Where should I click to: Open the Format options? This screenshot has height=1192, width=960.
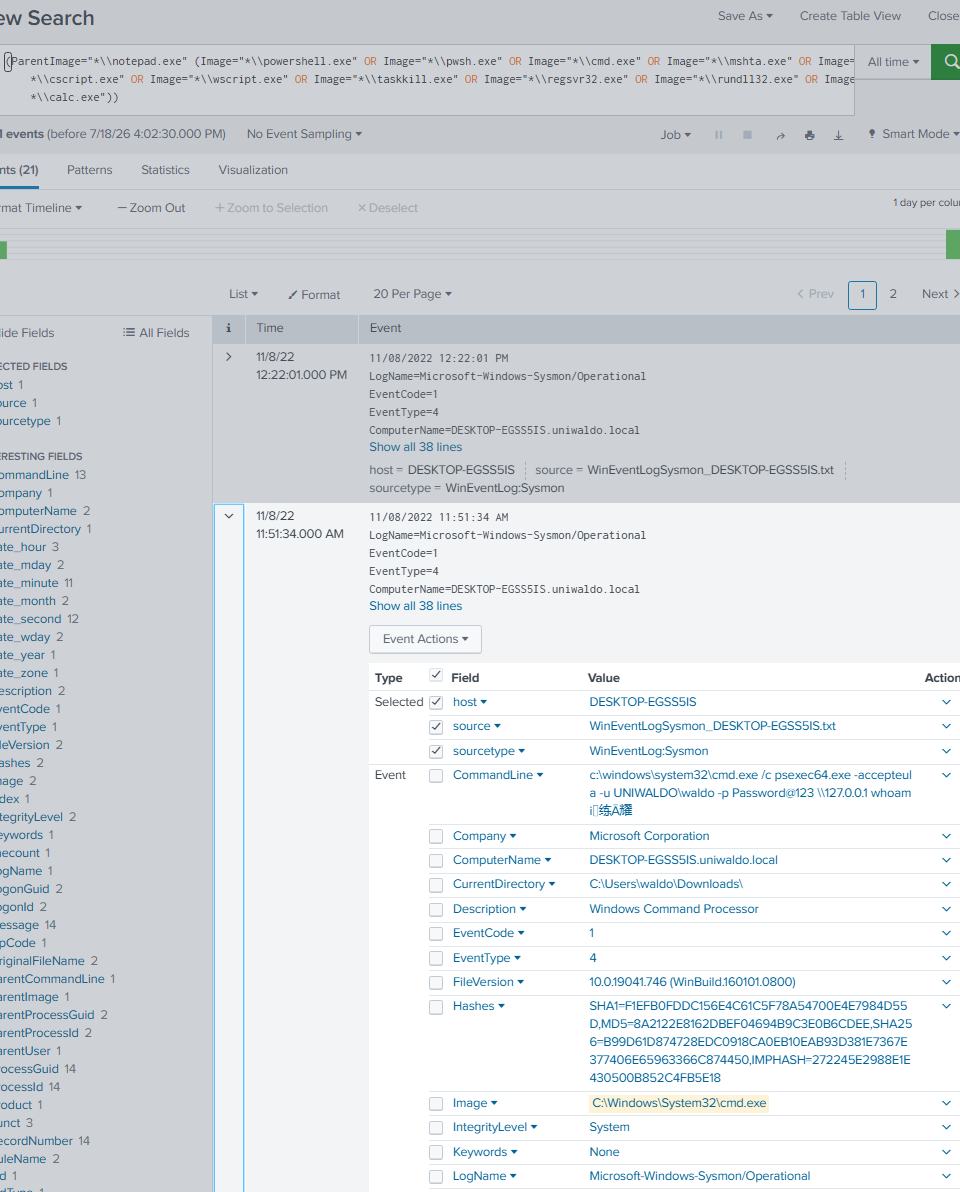[314, 295]
